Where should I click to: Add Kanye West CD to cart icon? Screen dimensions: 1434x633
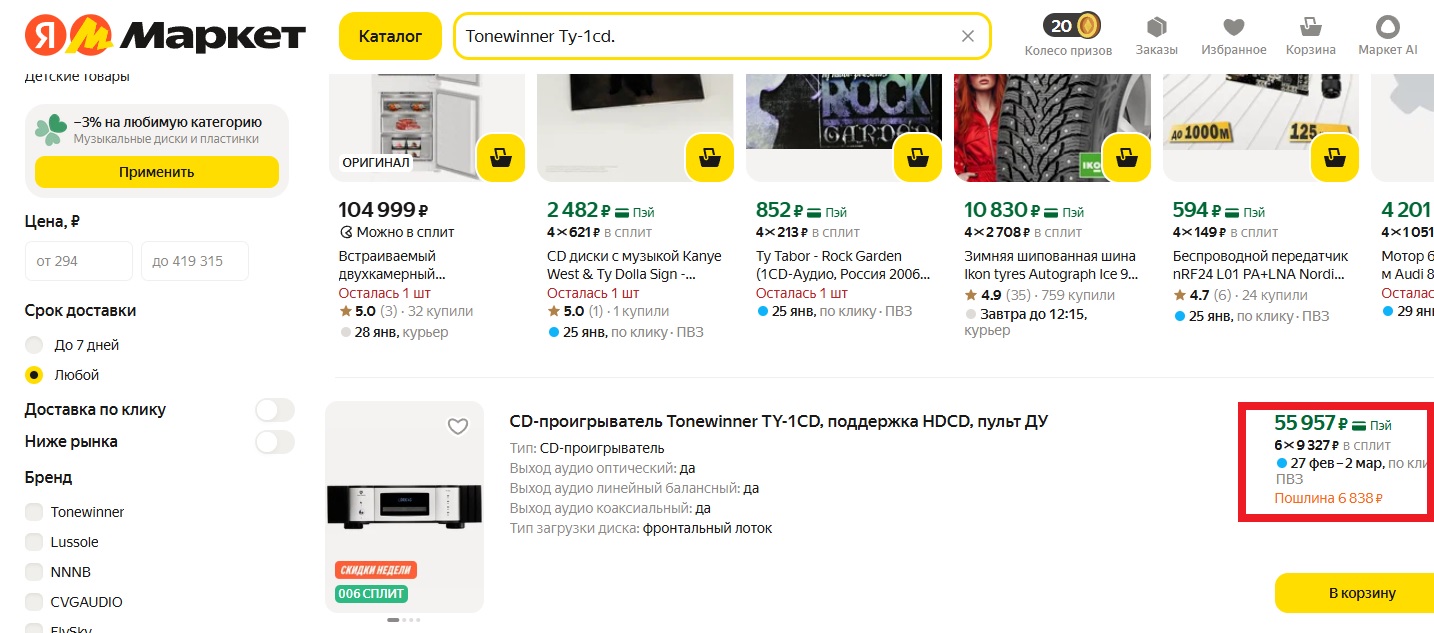tap(710, 158)
